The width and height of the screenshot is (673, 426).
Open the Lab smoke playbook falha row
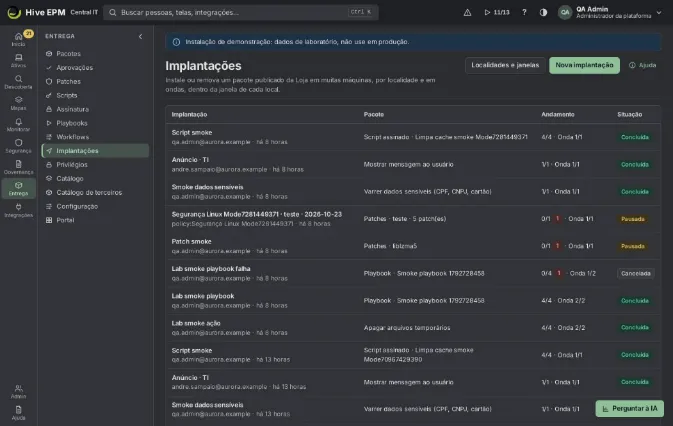pos(413,273)
